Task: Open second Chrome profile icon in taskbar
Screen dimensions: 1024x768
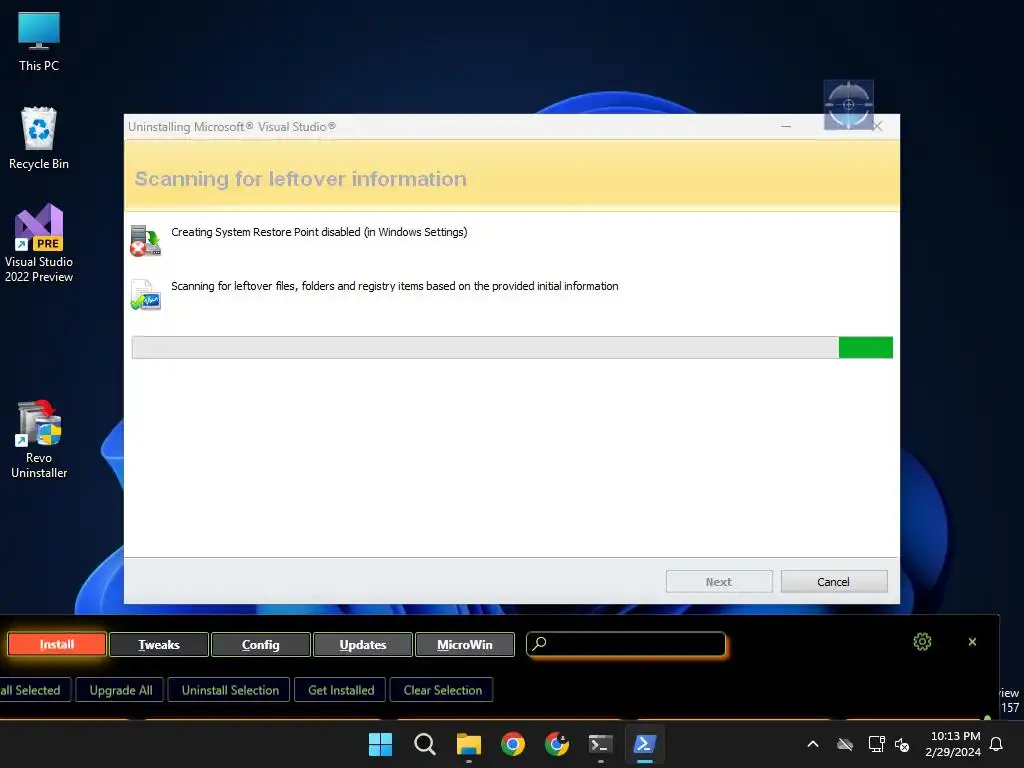Action: click(x=556, y=744)
